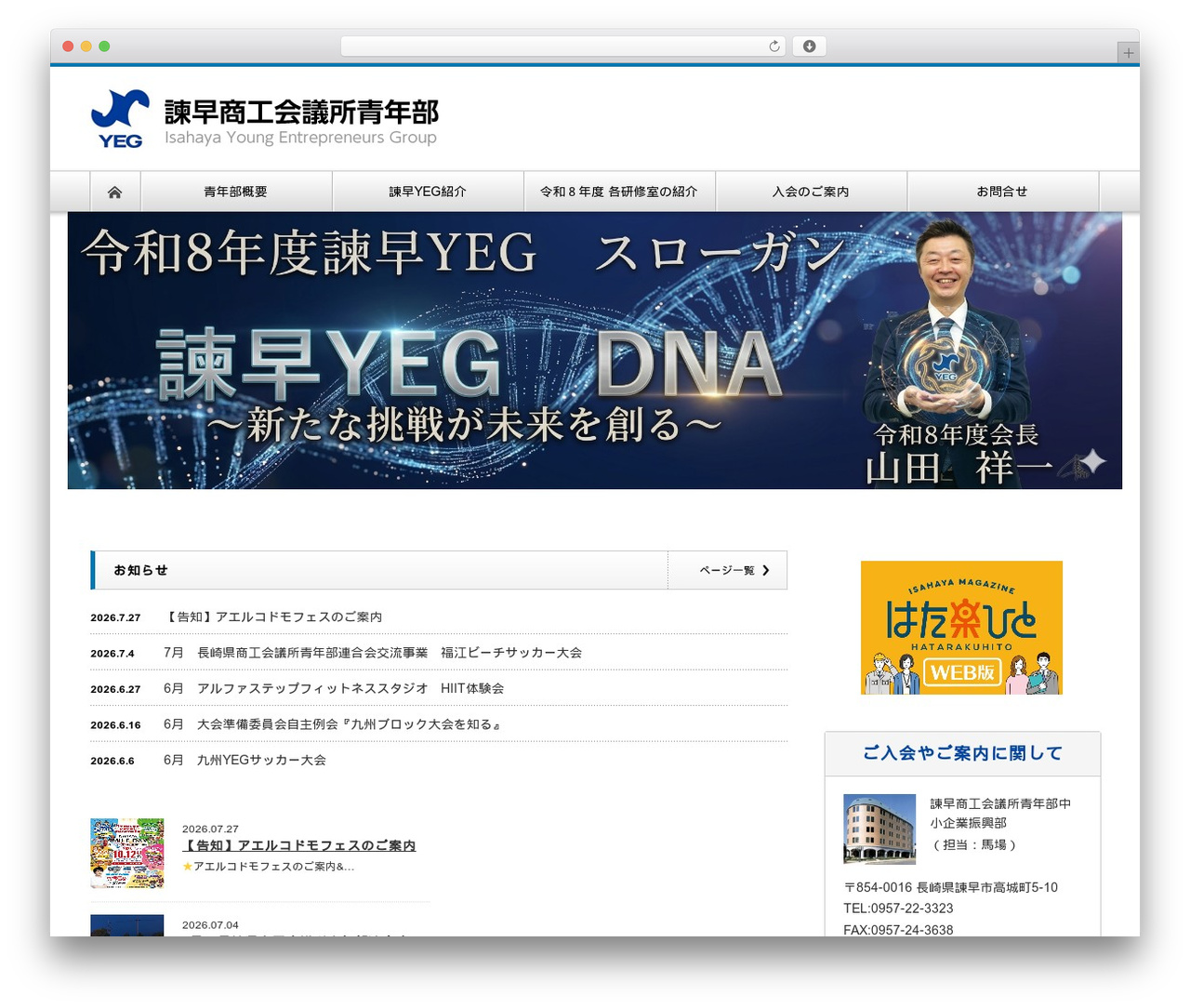Click the yellow minimize window button

click(x=86, y=46)
